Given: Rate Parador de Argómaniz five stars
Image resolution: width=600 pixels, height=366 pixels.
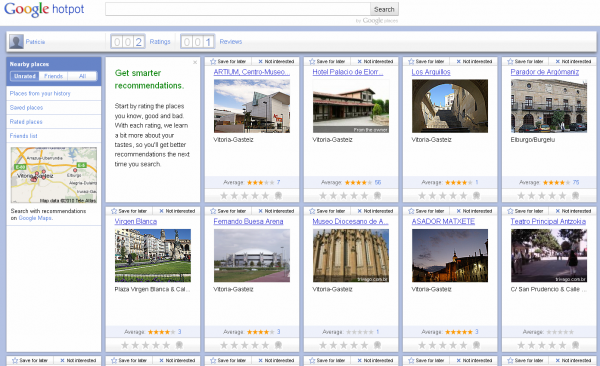Looking at the screenshot, I should pos(562,196).
